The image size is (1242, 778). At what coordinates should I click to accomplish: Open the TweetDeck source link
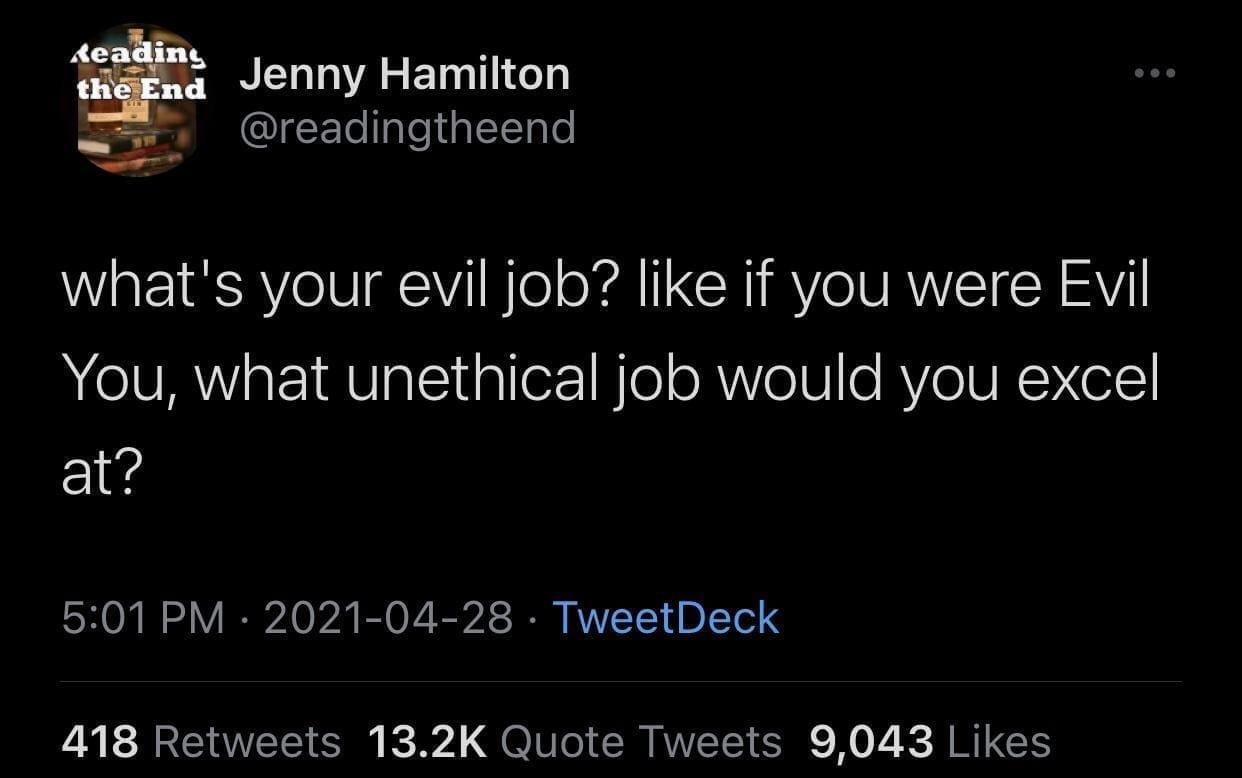[x=665, y=617]
